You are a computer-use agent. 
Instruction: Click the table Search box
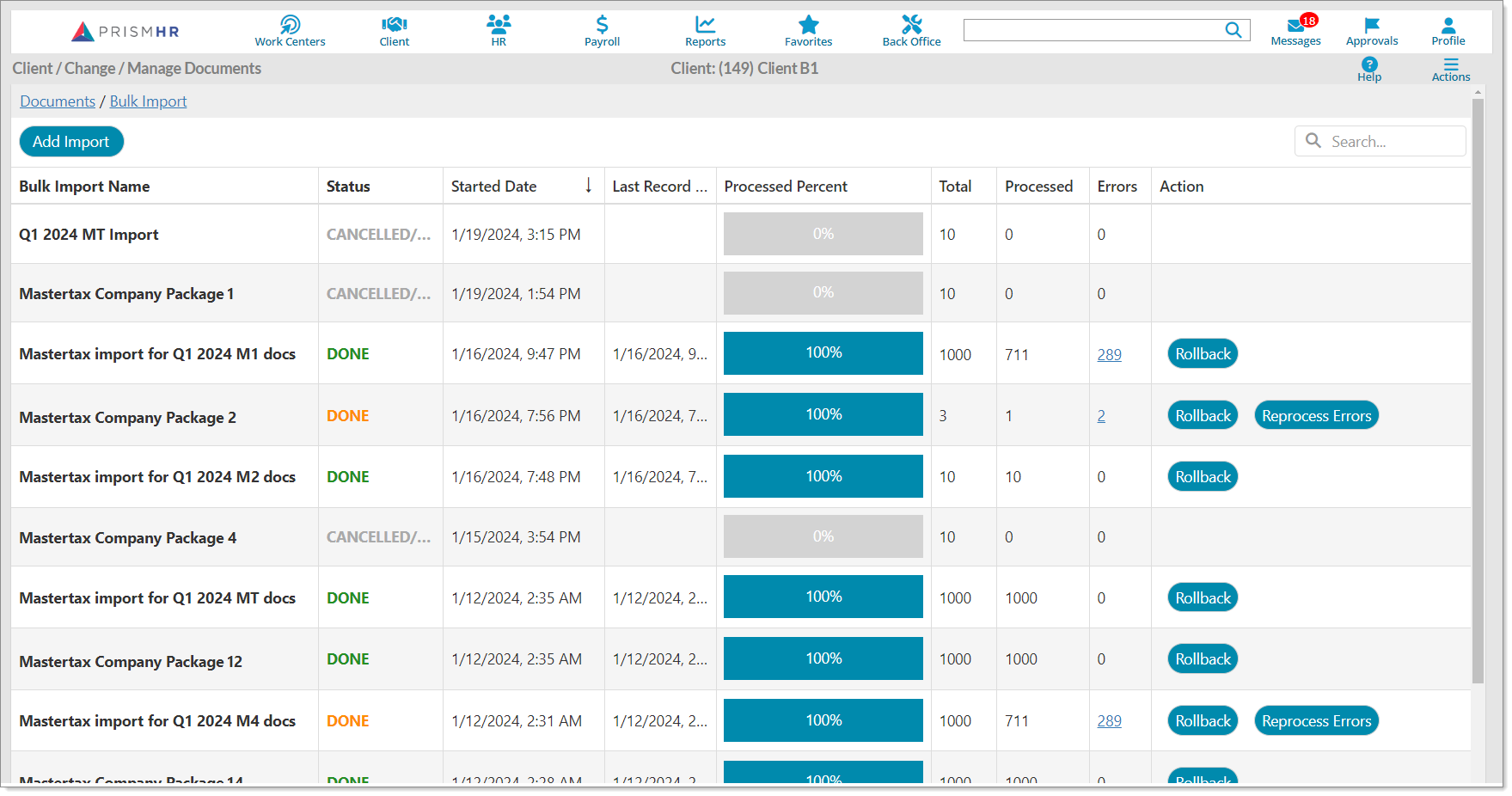coord(1380,141)
